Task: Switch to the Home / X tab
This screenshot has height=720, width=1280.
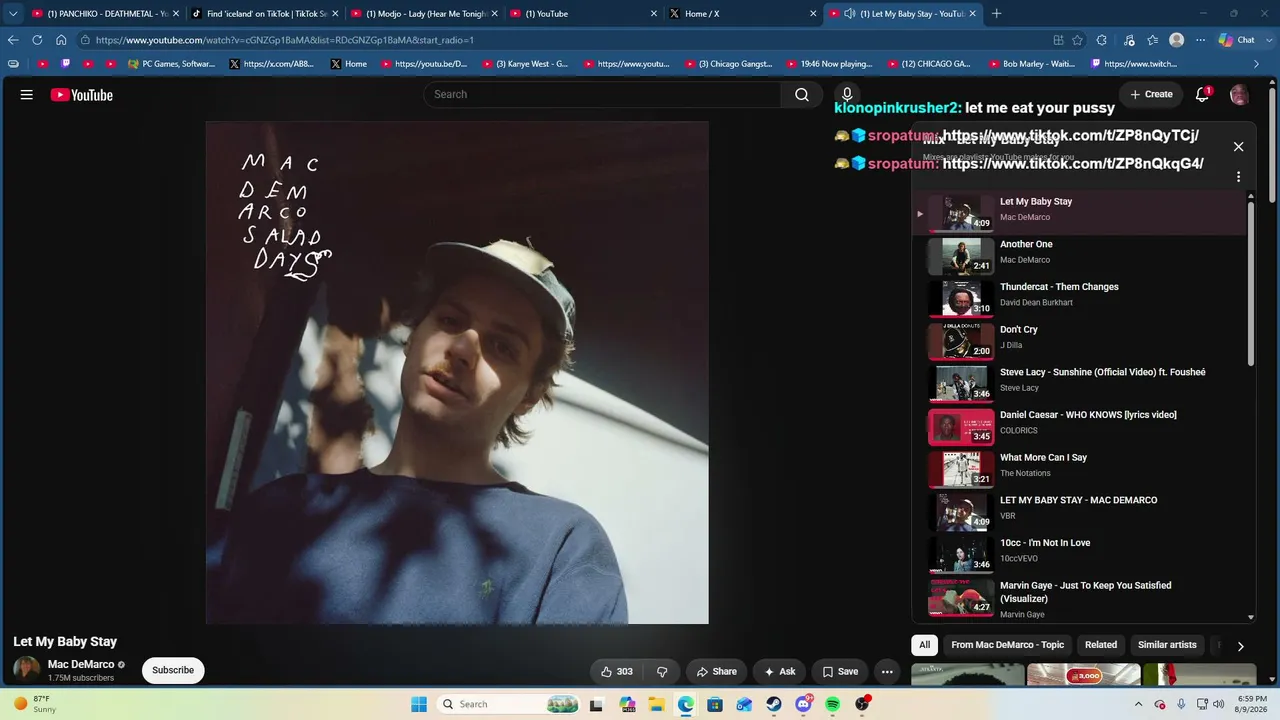Action: coord(743,14)
